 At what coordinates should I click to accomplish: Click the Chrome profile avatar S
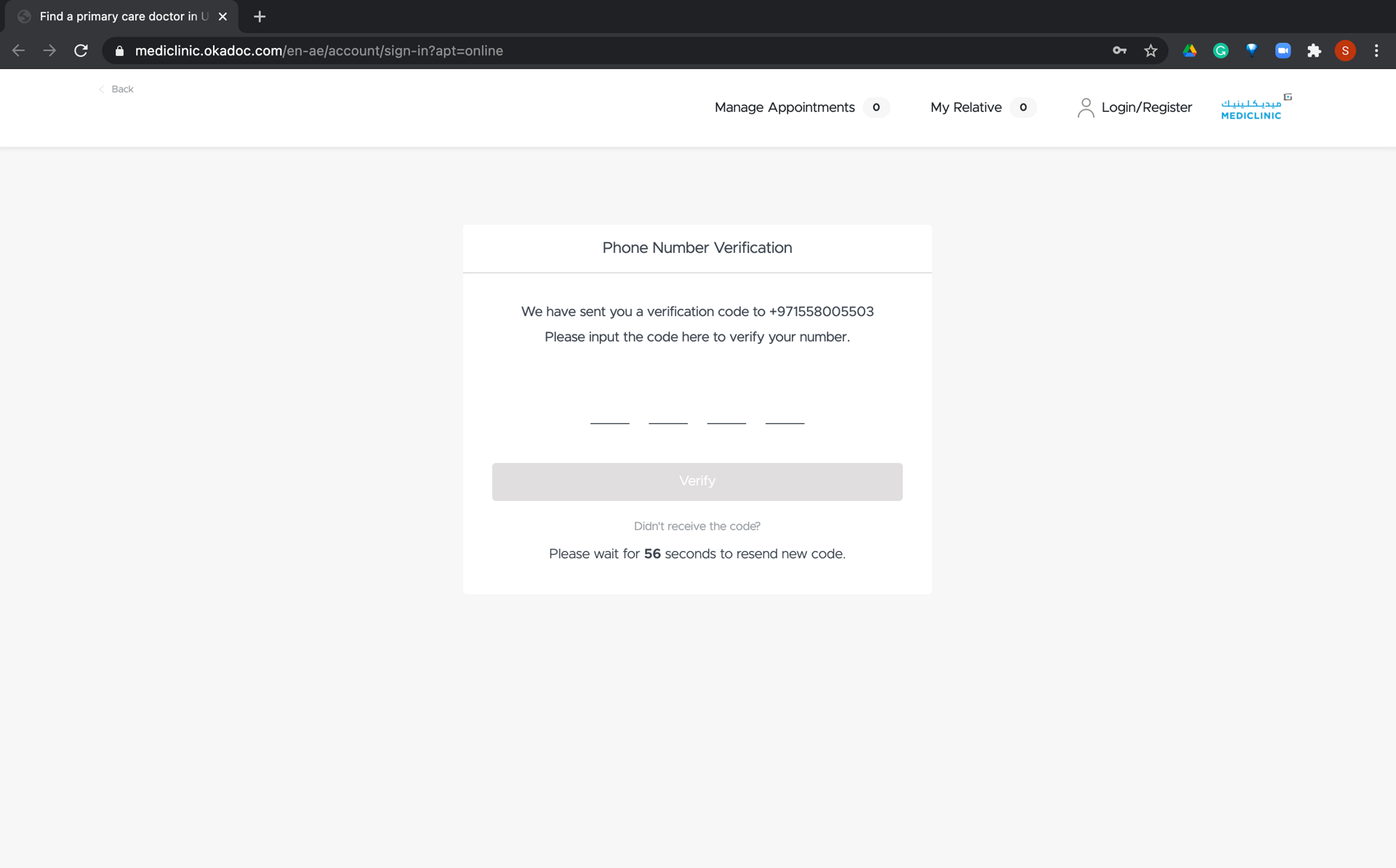(1345, 51)
